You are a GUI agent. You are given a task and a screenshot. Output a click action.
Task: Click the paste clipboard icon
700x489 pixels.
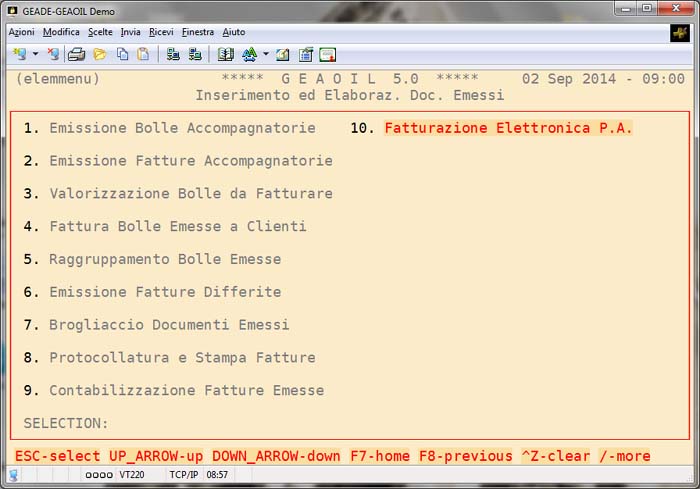143,54
